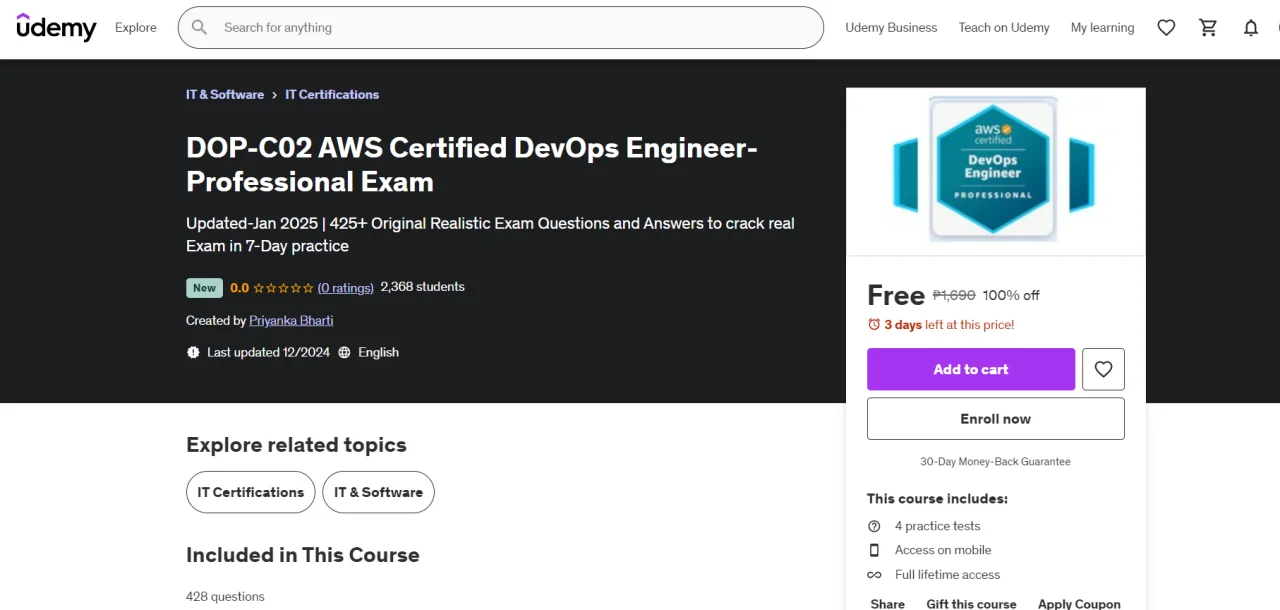This screenshot has height=610, width=1280.
Task: Click the globe language icon
Action: [344, 352]
